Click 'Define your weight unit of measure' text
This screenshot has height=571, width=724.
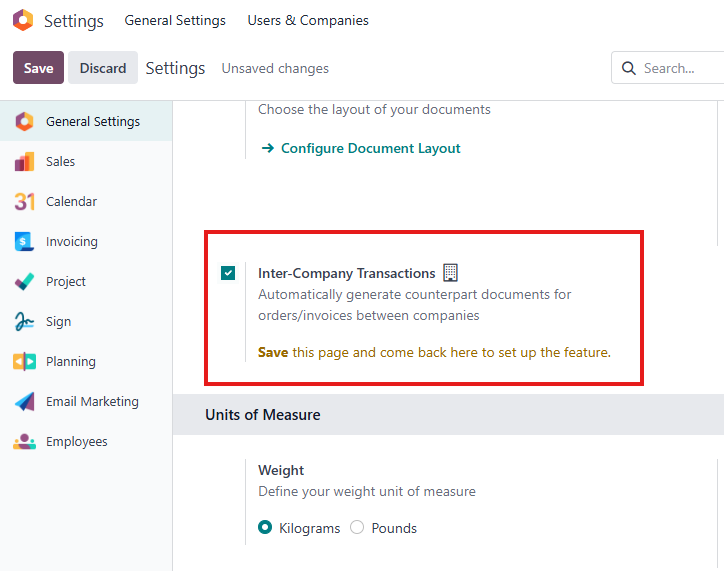[367, 491]
